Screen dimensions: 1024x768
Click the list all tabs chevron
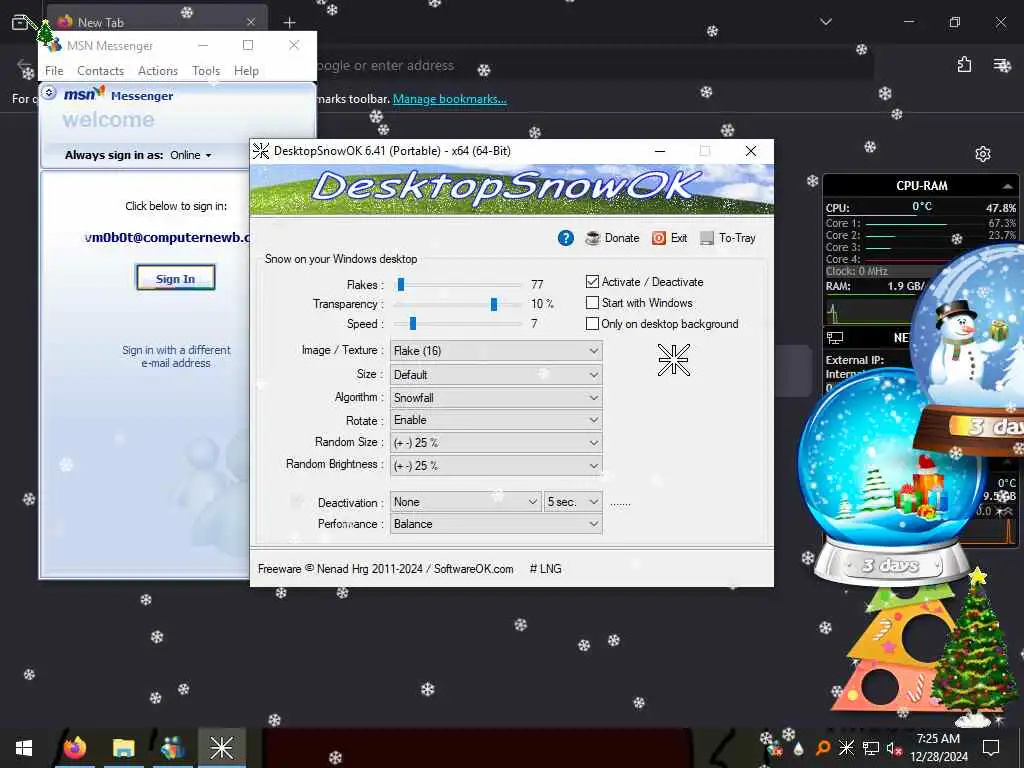point(825,22)
